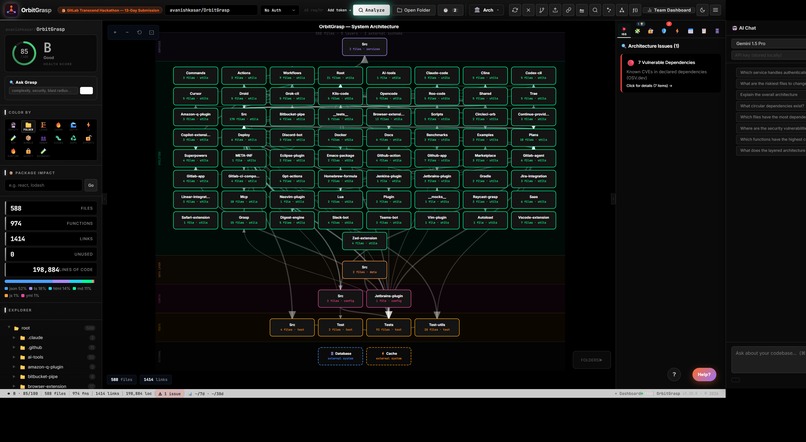The height and width of the screenshot is (442, 806).
Task: Click the language breakdown color bar
Action: coord(49,282)
